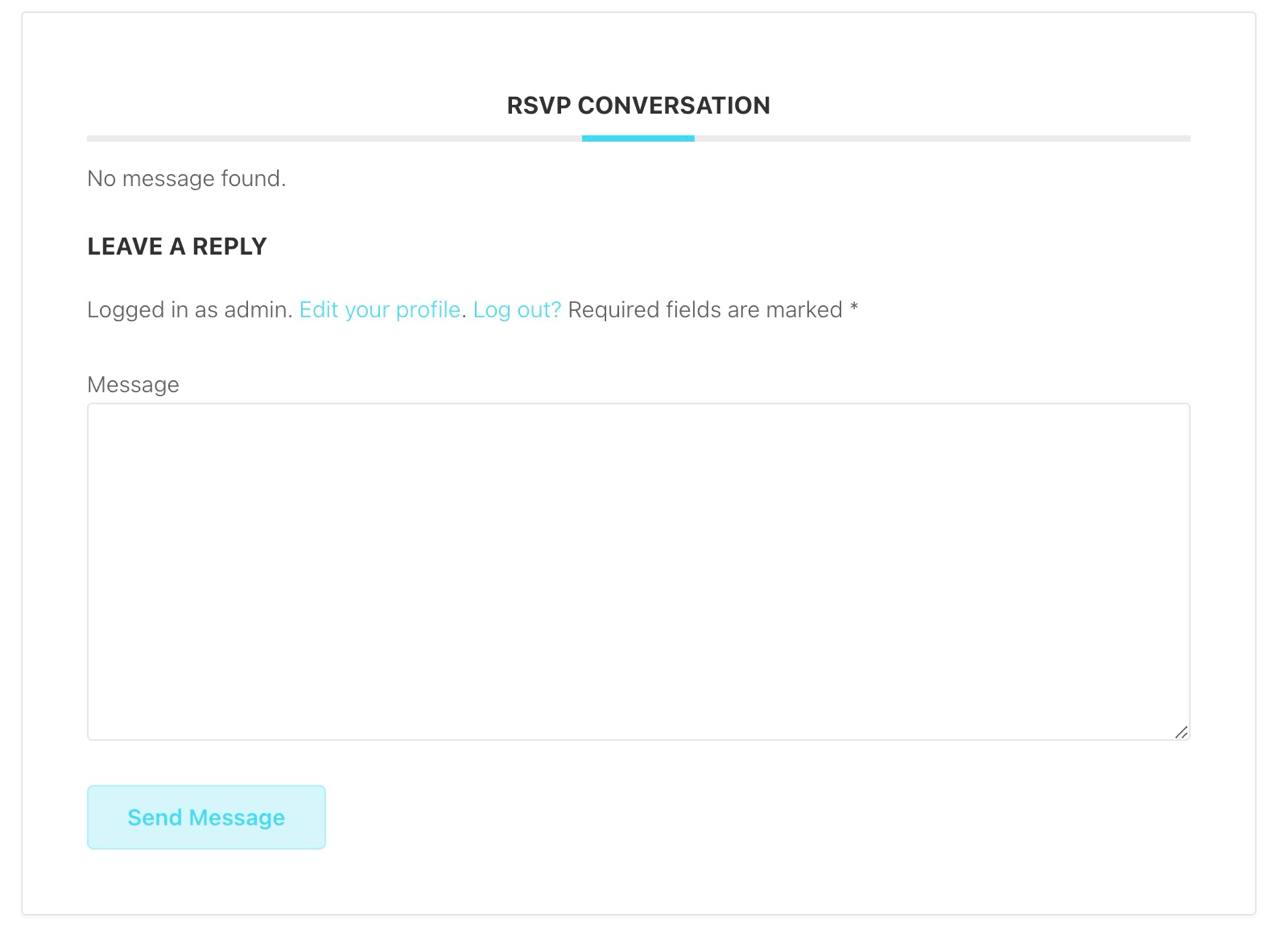
Task: Click the LEAVE A REPLY heading
Action: (x=176, y=245)
